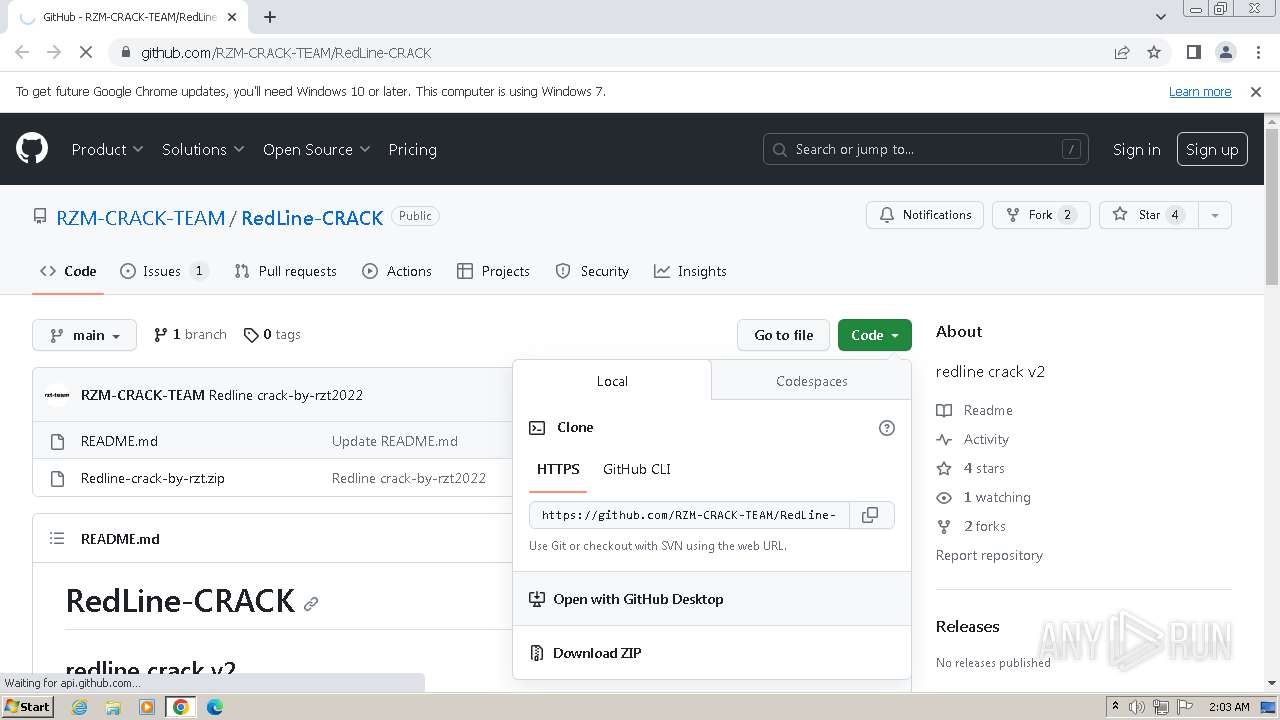Expand the Product menu
1280x720 pixels.
click(x=107, y=149)
